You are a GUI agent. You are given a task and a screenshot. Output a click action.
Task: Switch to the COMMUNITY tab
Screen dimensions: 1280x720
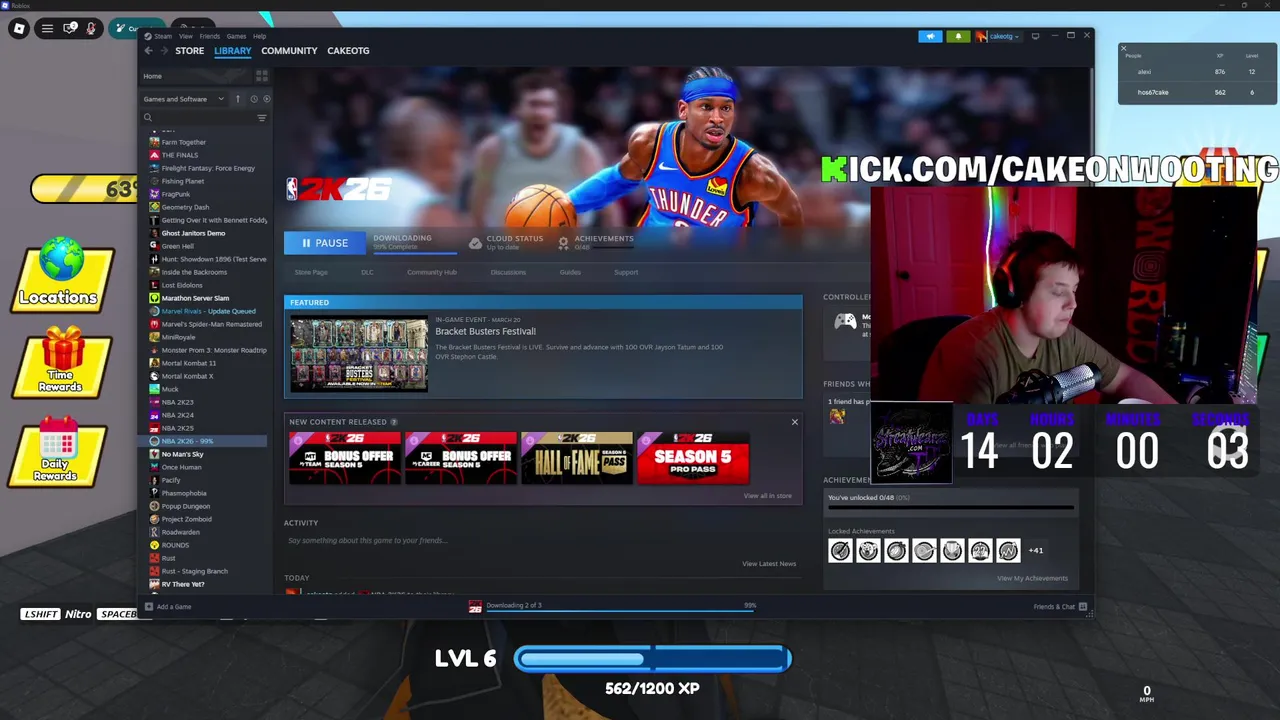click(x=289, y=50)
